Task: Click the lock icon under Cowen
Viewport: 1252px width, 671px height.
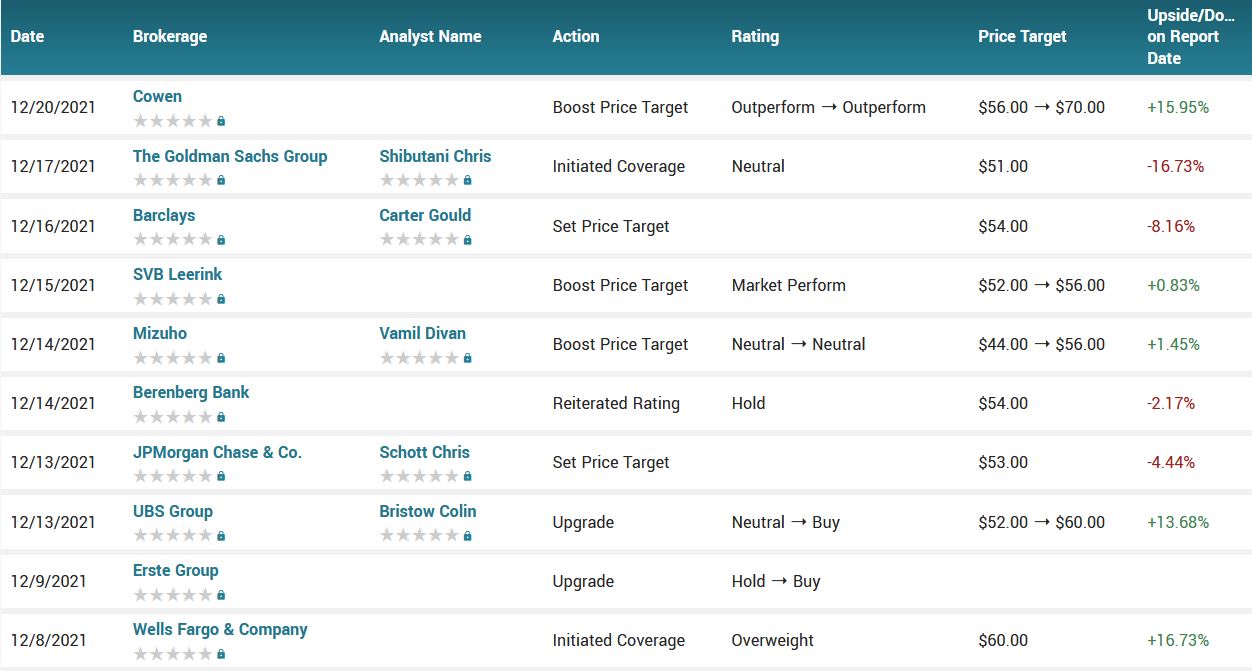Action: (221, 121)
